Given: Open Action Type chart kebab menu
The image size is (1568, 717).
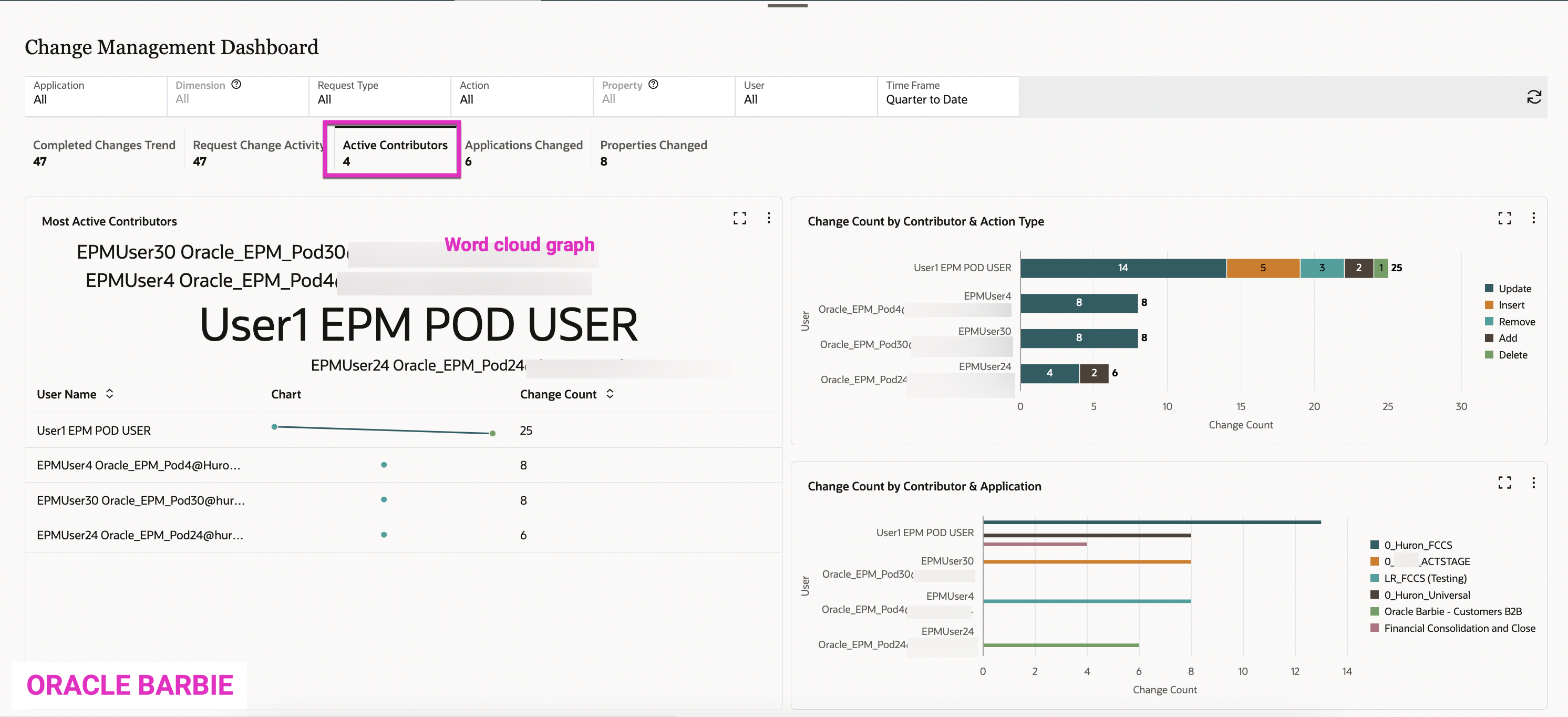Looking at the screenshot, I should click(1533, 219).
